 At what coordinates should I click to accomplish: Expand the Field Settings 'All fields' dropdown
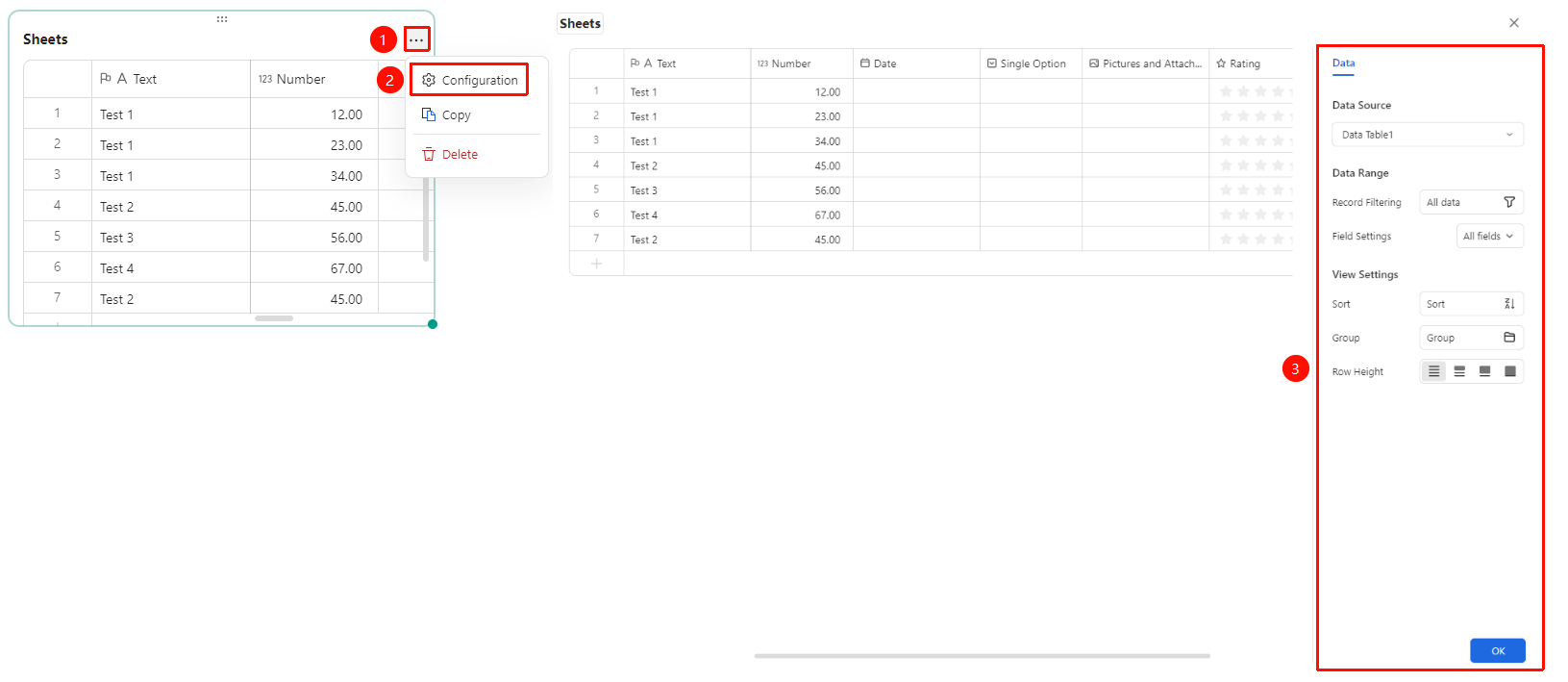1489,237
